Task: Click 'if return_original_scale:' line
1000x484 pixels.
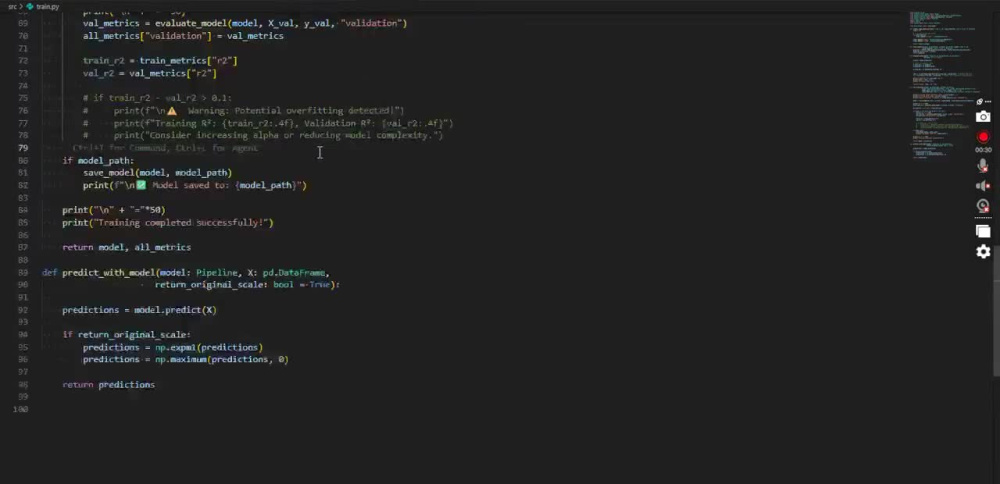Action: point(126,335)
